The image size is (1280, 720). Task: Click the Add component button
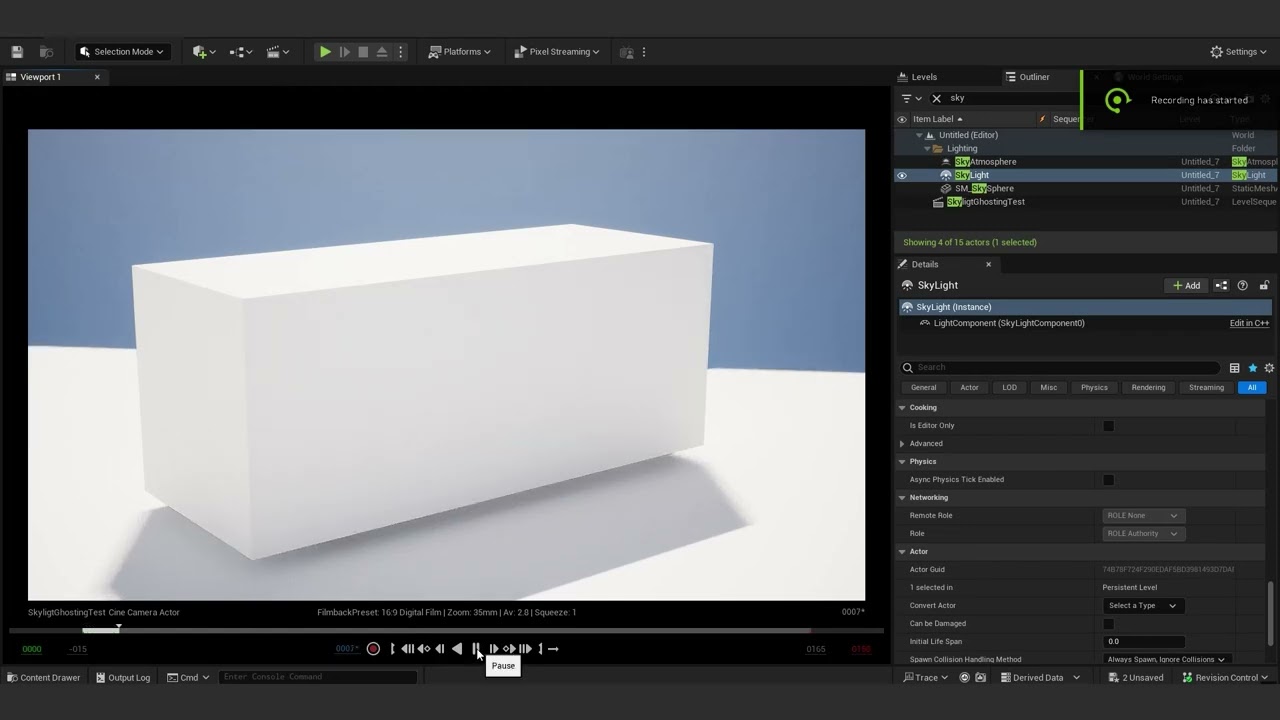point(1186,286)
